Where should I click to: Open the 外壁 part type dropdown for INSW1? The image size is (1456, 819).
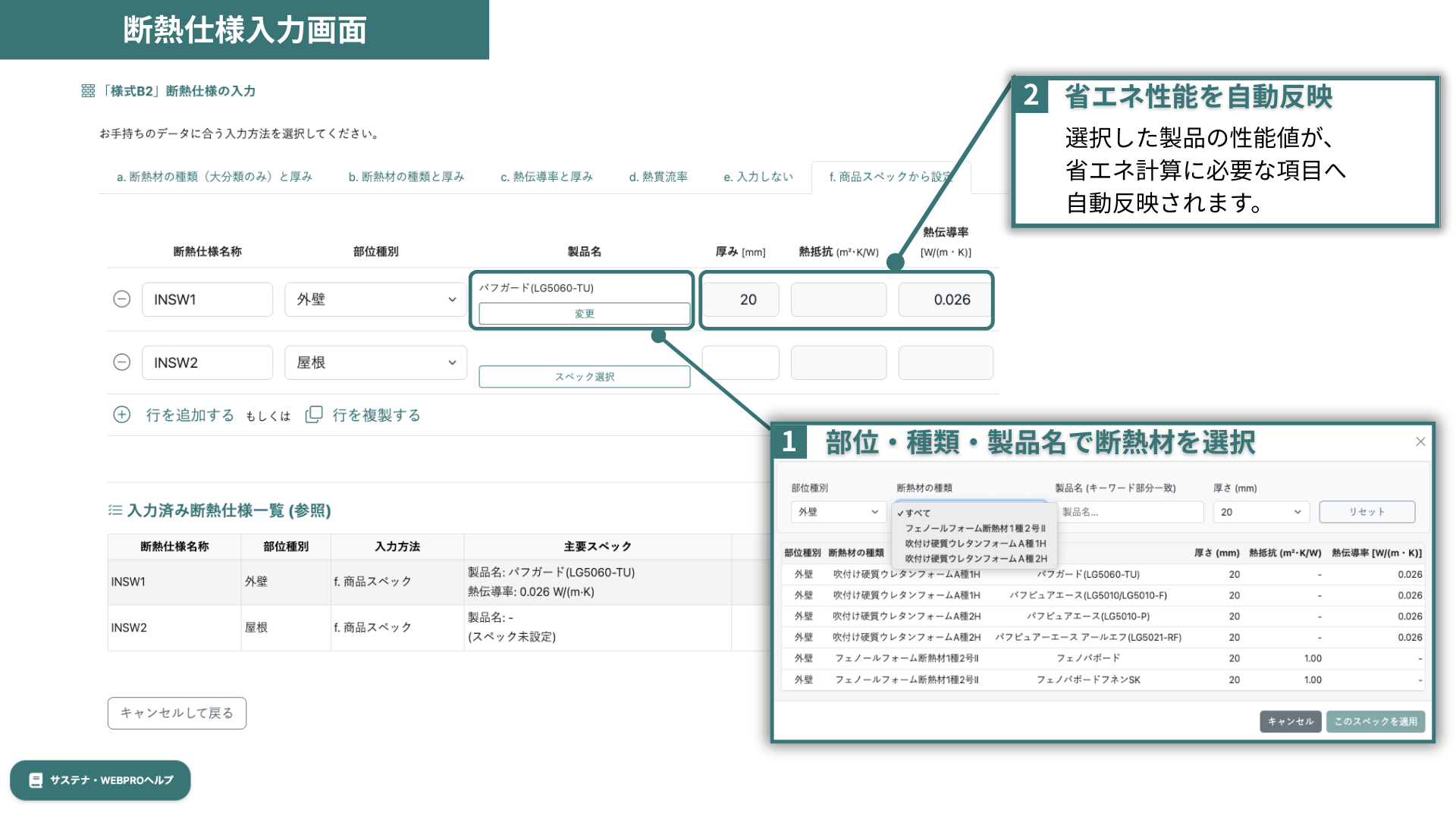(x=375, y=300)
